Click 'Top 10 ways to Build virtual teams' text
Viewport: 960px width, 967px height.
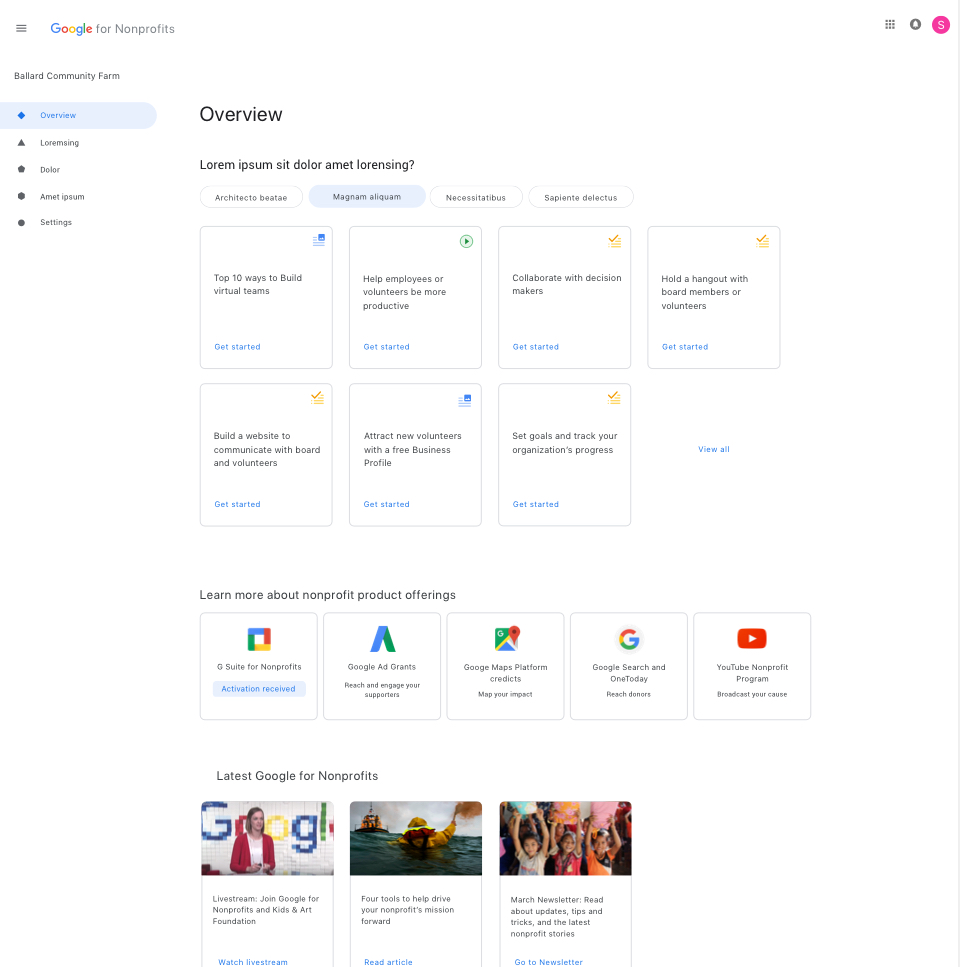point(258,284)
